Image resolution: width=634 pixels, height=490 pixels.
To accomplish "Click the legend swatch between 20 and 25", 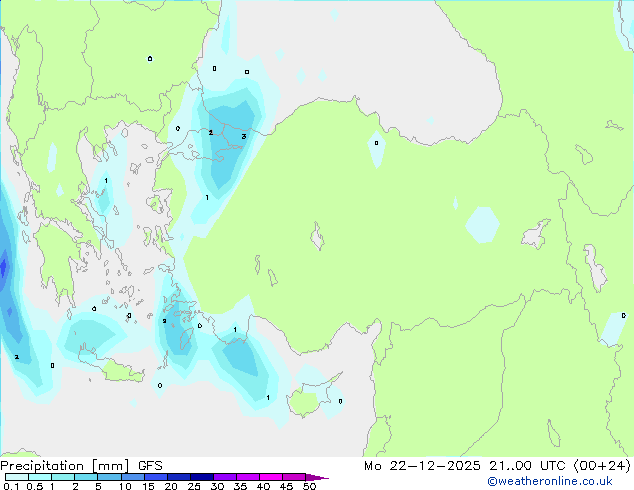I will [179, 477].
